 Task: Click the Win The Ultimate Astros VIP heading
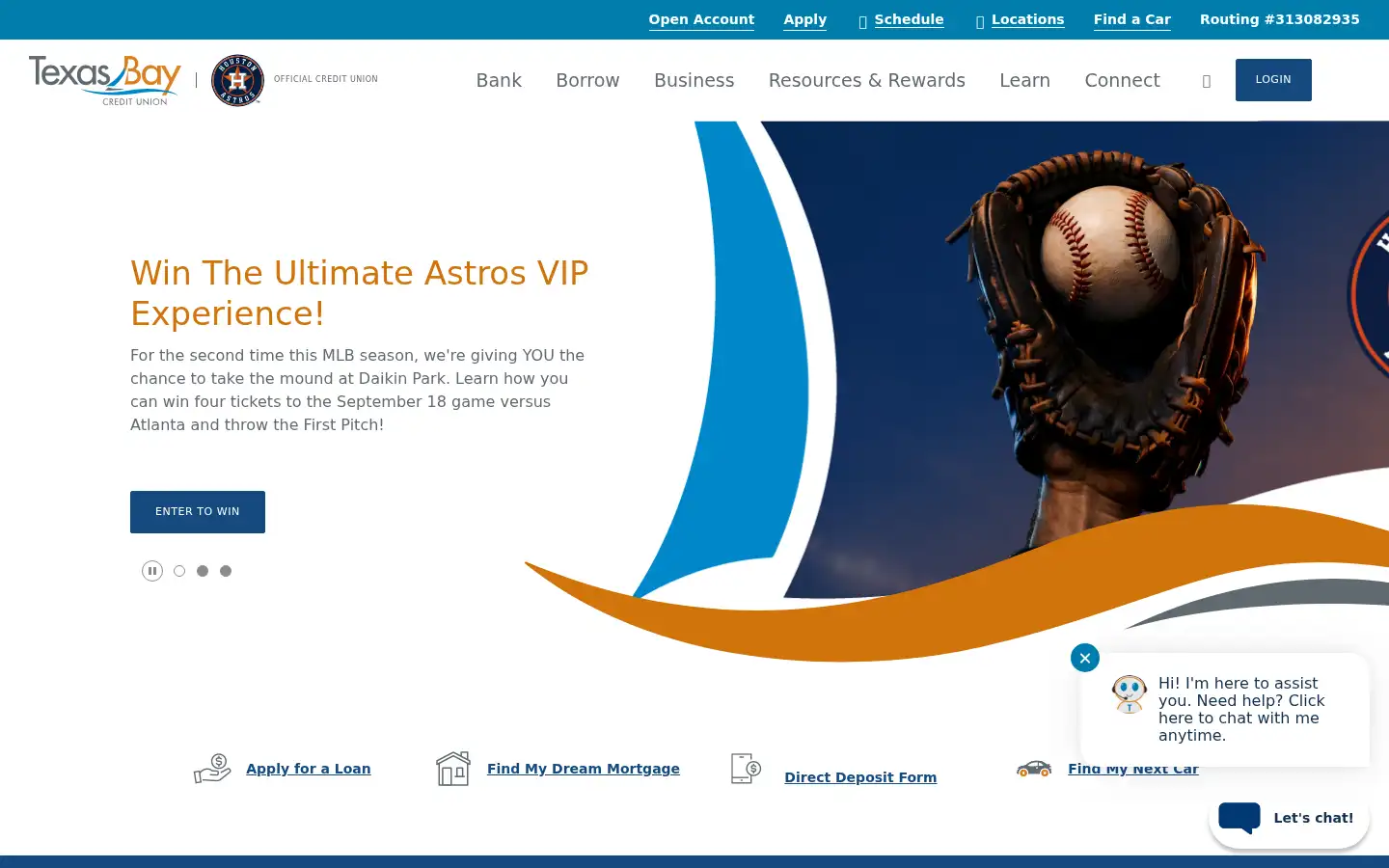pyautogui.click(x=360, y=293)
